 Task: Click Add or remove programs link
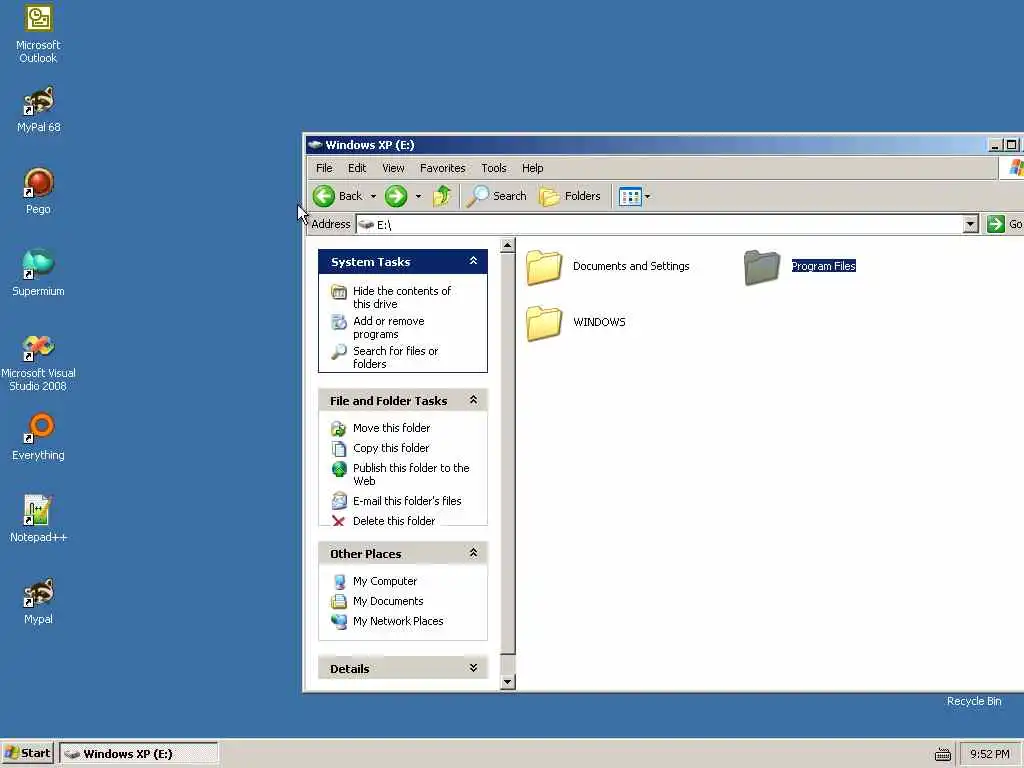pyautogui.click(x=389, y=327)
